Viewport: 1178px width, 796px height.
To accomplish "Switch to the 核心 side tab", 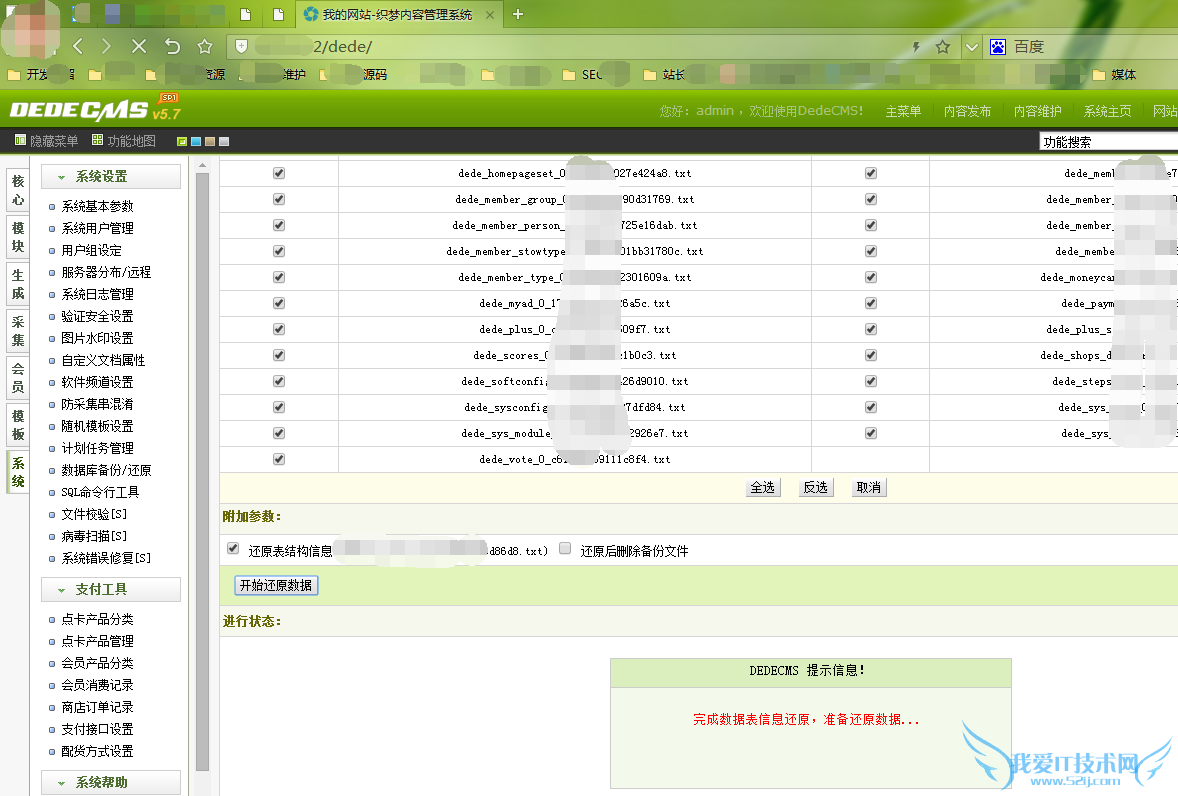I will pos(18,191).
